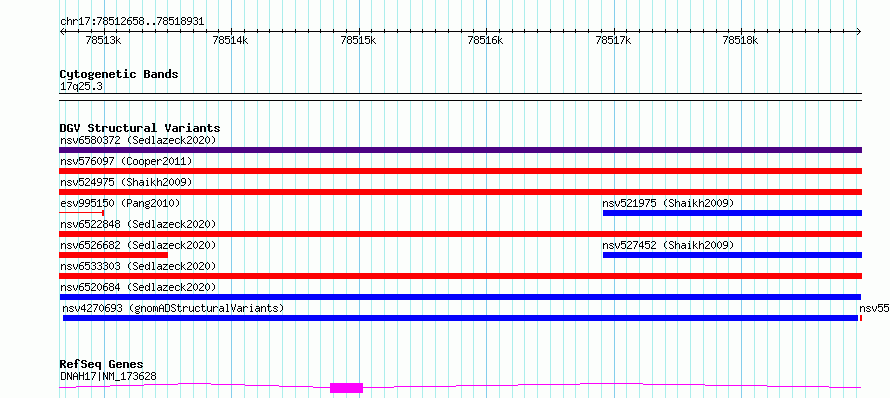Open nsv6526682 (Sedlazeck2020) variant label

[x=138, y=245]
